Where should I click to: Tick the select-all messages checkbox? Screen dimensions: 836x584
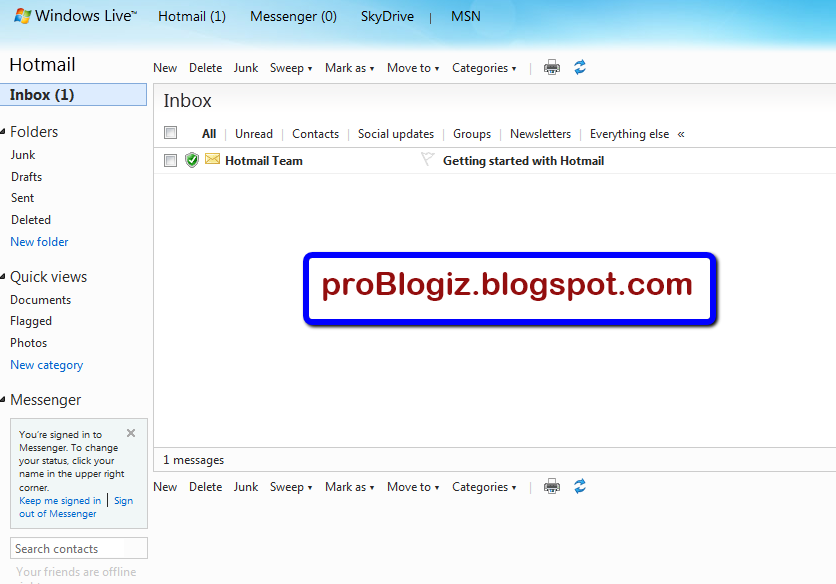171,132
